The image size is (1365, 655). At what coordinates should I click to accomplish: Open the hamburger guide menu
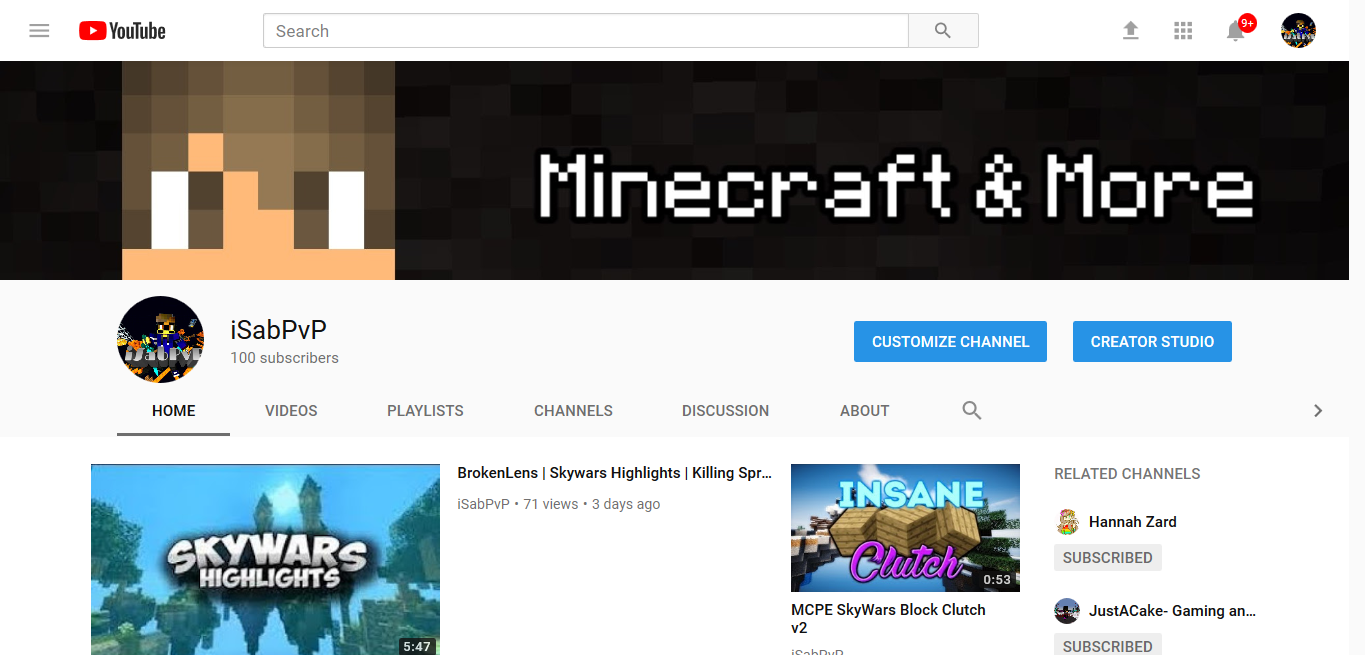tap(39, 31)
